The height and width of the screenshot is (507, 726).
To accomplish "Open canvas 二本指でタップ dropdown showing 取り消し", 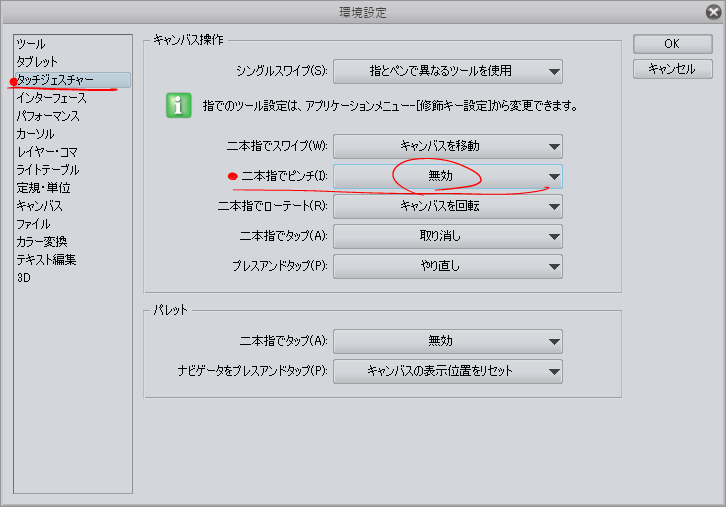I will (x=448, y=236).
